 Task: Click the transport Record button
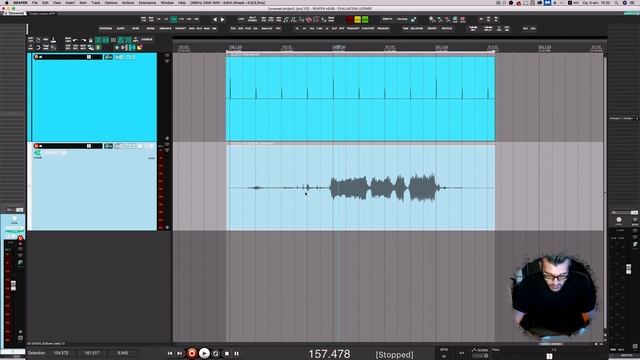click(x=191, y=353)
